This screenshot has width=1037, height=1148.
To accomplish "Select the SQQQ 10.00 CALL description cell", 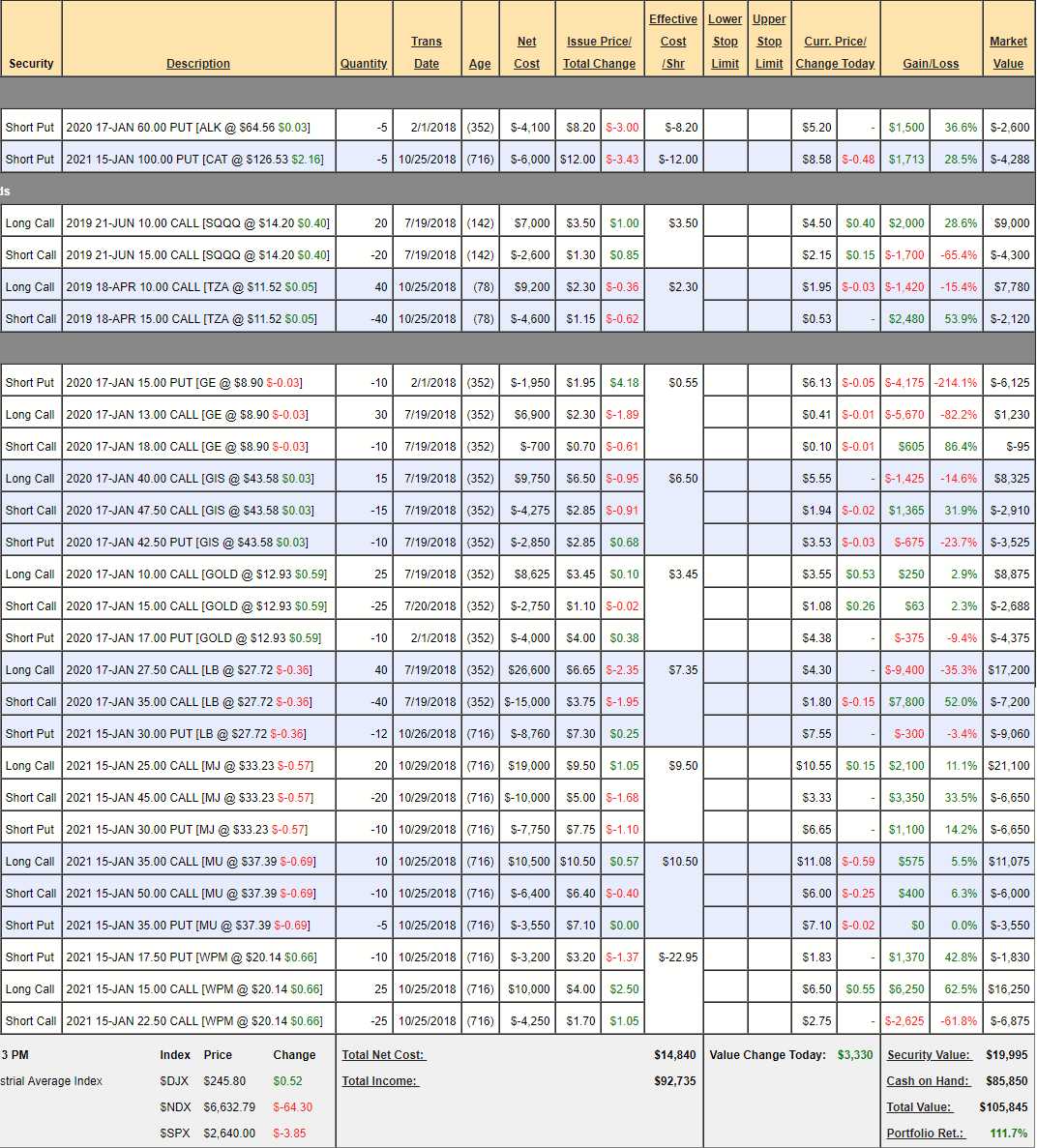I will click(x=197, y=223).
